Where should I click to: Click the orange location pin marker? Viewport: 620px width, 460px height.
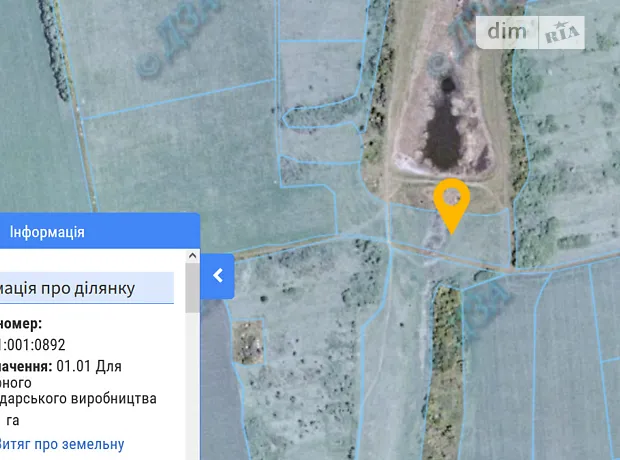tap(452, 205)
